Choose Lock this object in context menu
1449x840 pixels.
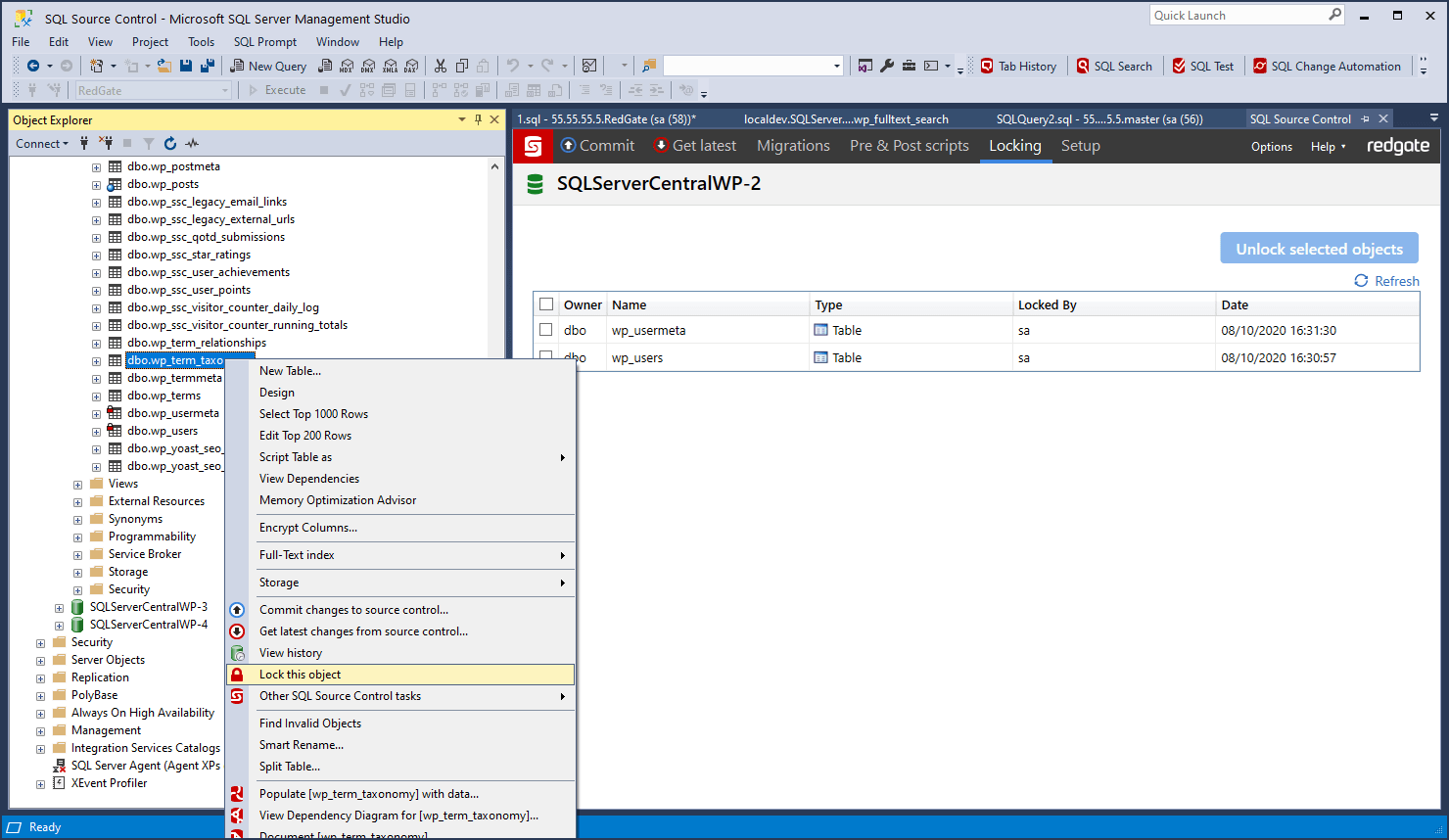[x=400, y=675]
